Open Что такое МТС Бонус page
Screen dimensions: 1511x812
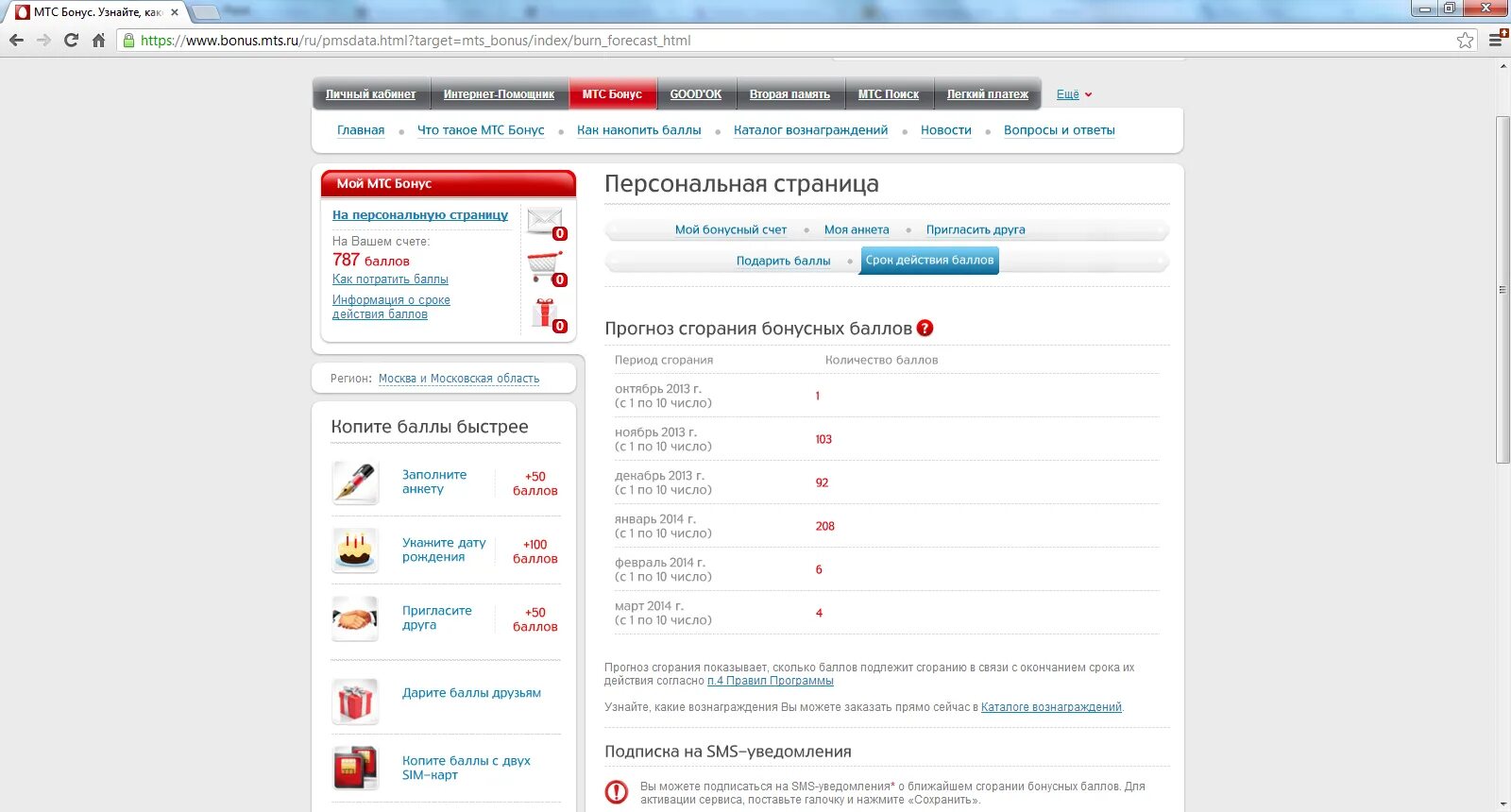point(481,130)
